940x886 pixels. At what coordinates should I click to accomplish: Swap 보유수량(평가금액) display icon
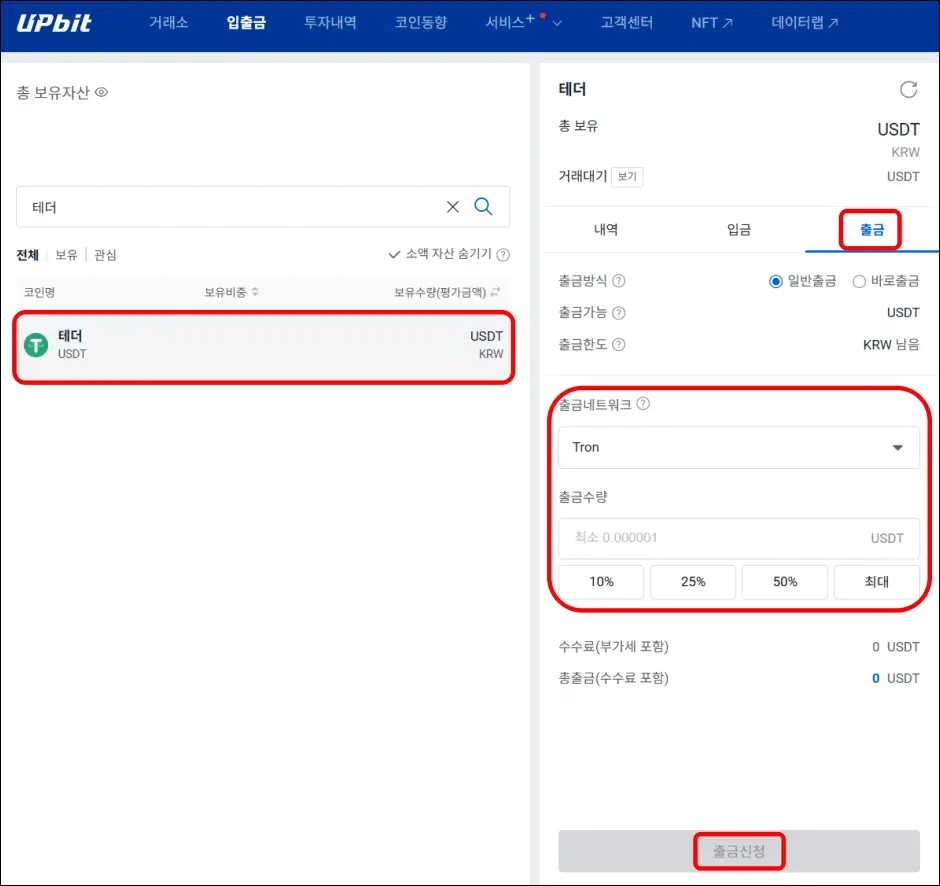(x=495, y=292)
